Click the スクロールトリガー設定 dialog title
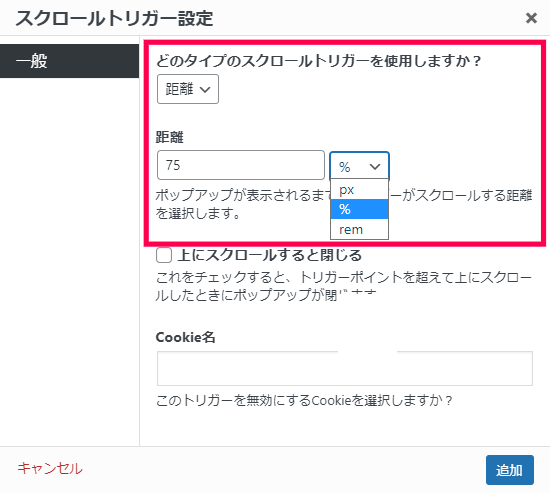The height and width of the screenshot is (493, 550). (114, 18)
